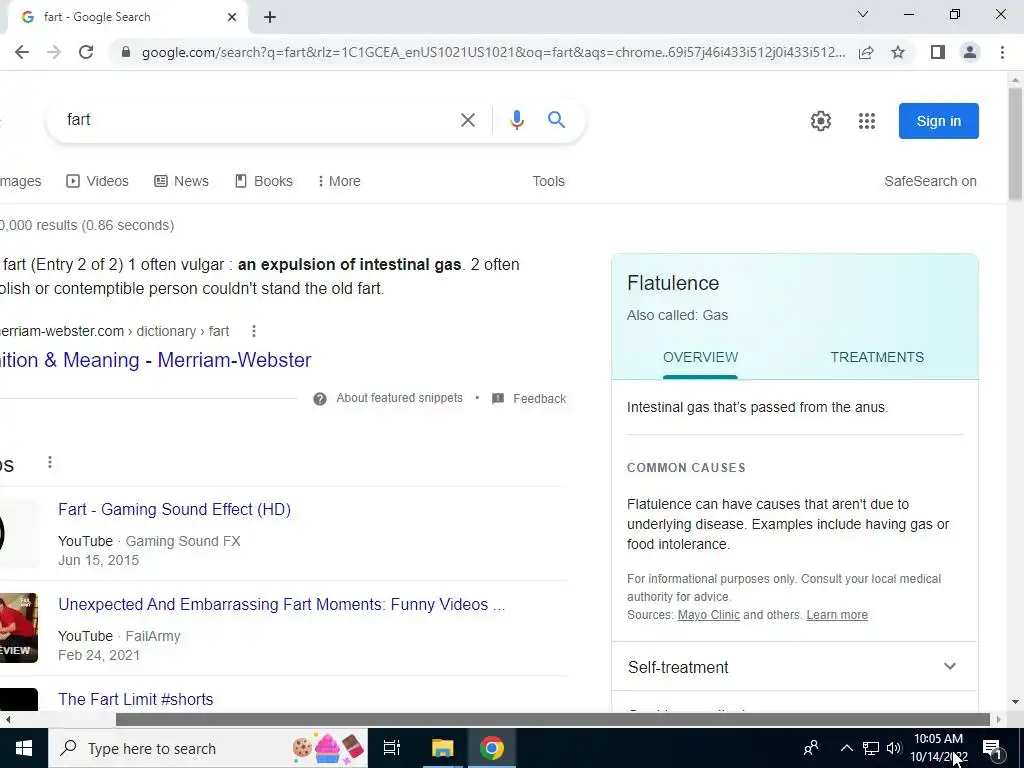
Task: Open Chrome side panel
Action: [938, 52]
